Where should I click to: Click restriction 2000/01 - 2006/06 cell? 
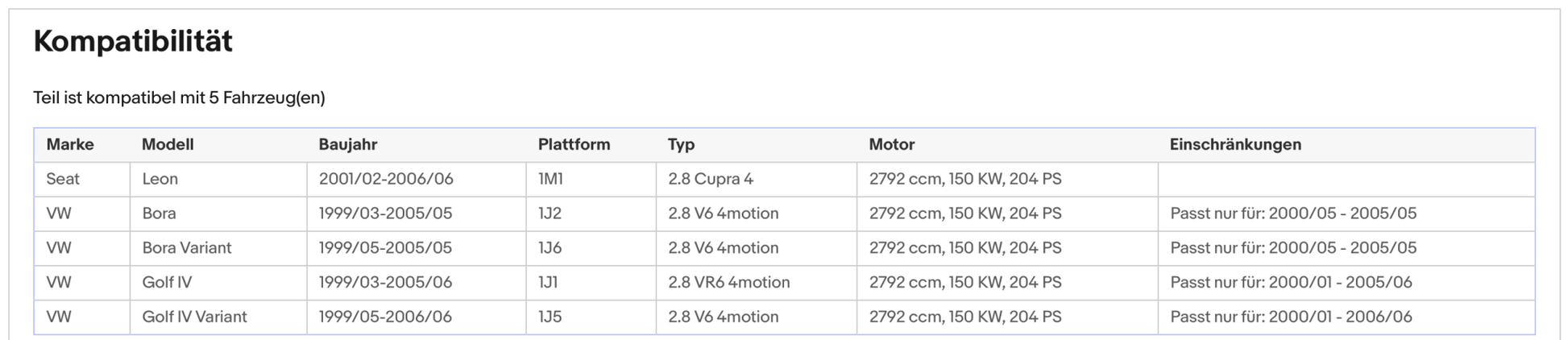(1291, 317)
